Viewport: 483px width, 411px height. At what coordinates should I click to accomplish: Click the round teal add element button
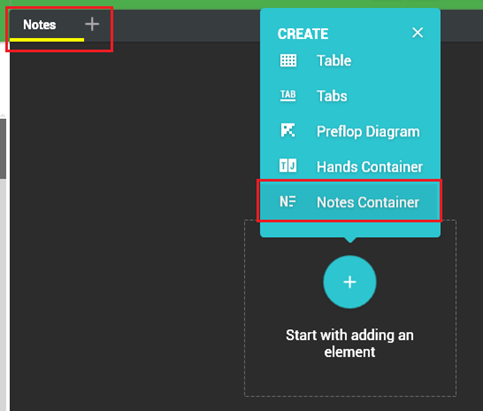pos(350,282)
